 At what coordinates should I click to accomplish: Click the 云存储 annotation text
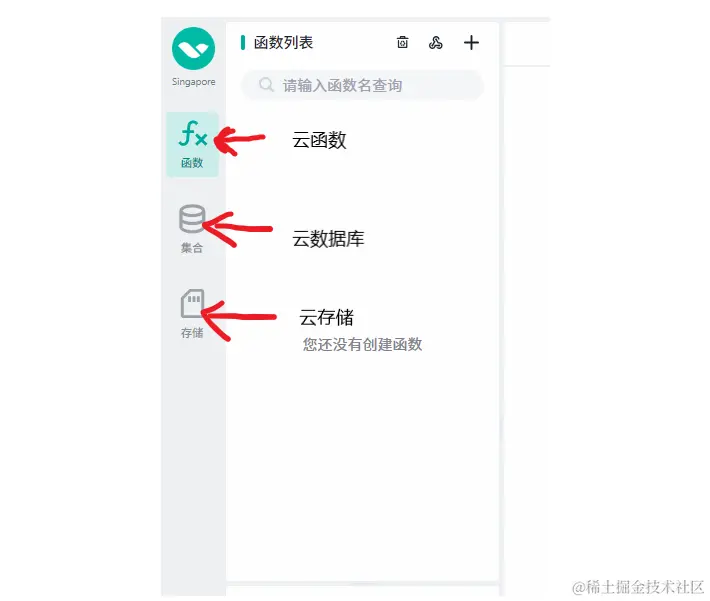pos(326,317)
